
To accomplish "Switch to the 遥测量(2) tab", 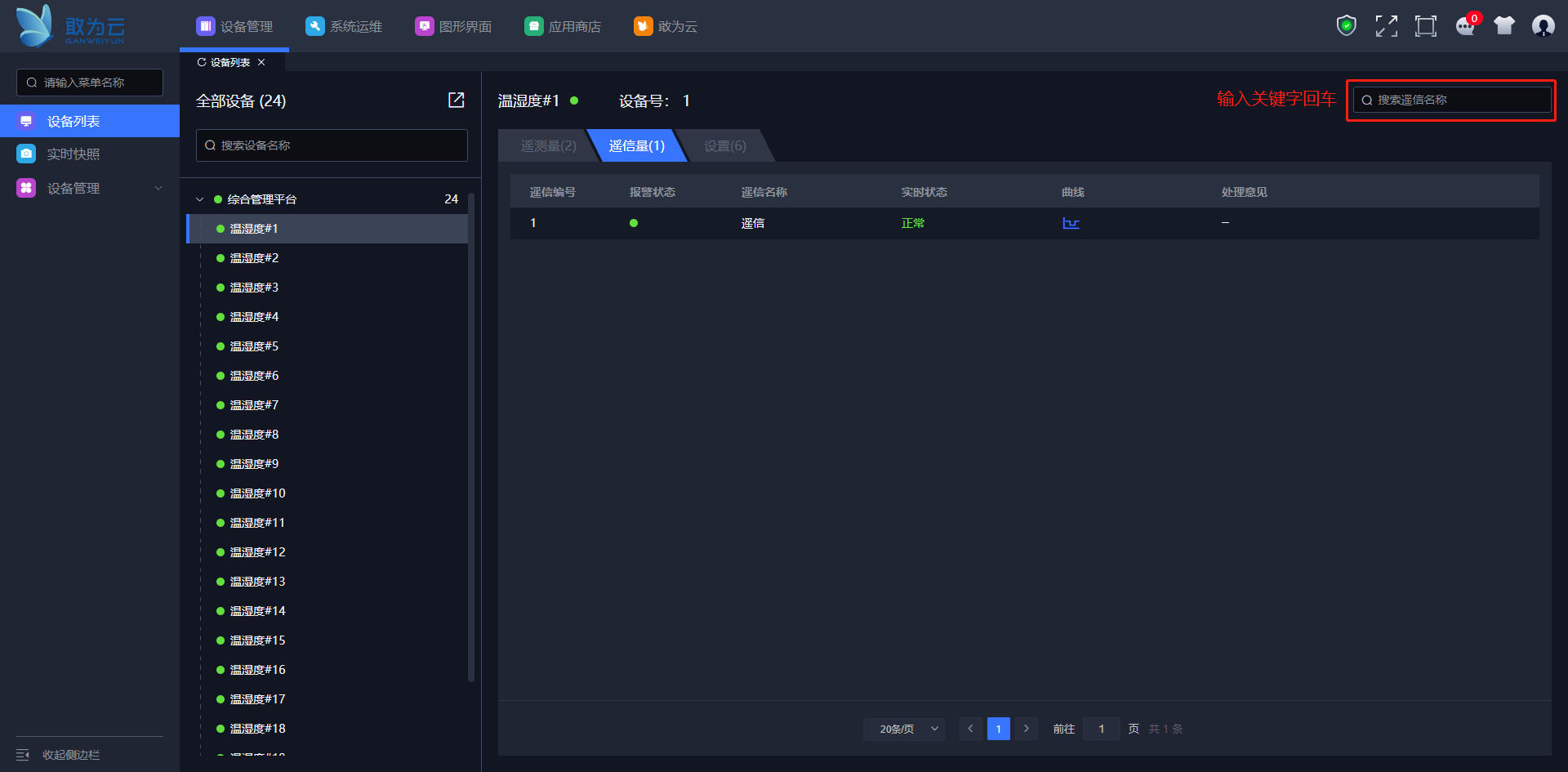I will (x=548, y=145).
